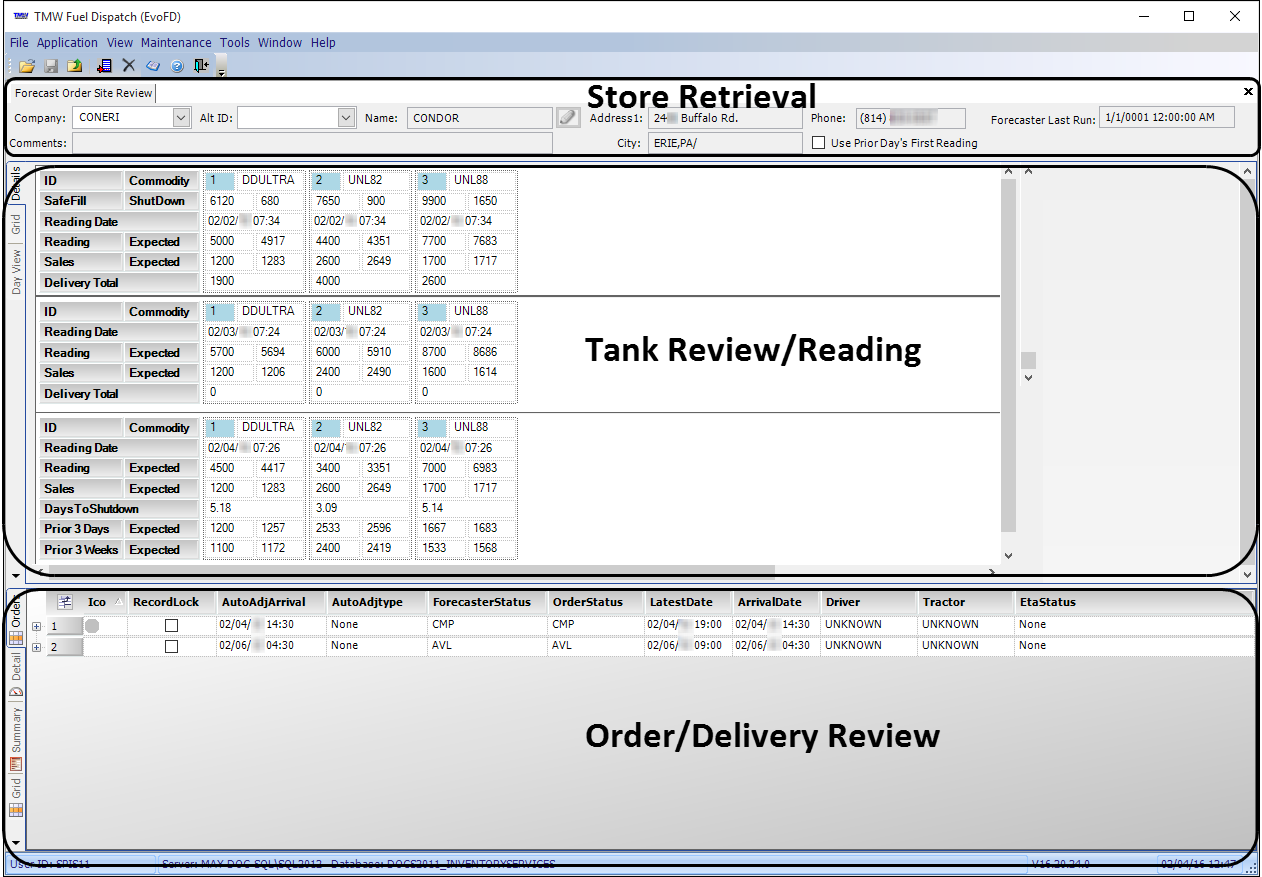The height and width of the screenshot is (877, 1262).
Task: Click the exit door toolbar icon
Action: pyautogui.click(x=202, y=66)
